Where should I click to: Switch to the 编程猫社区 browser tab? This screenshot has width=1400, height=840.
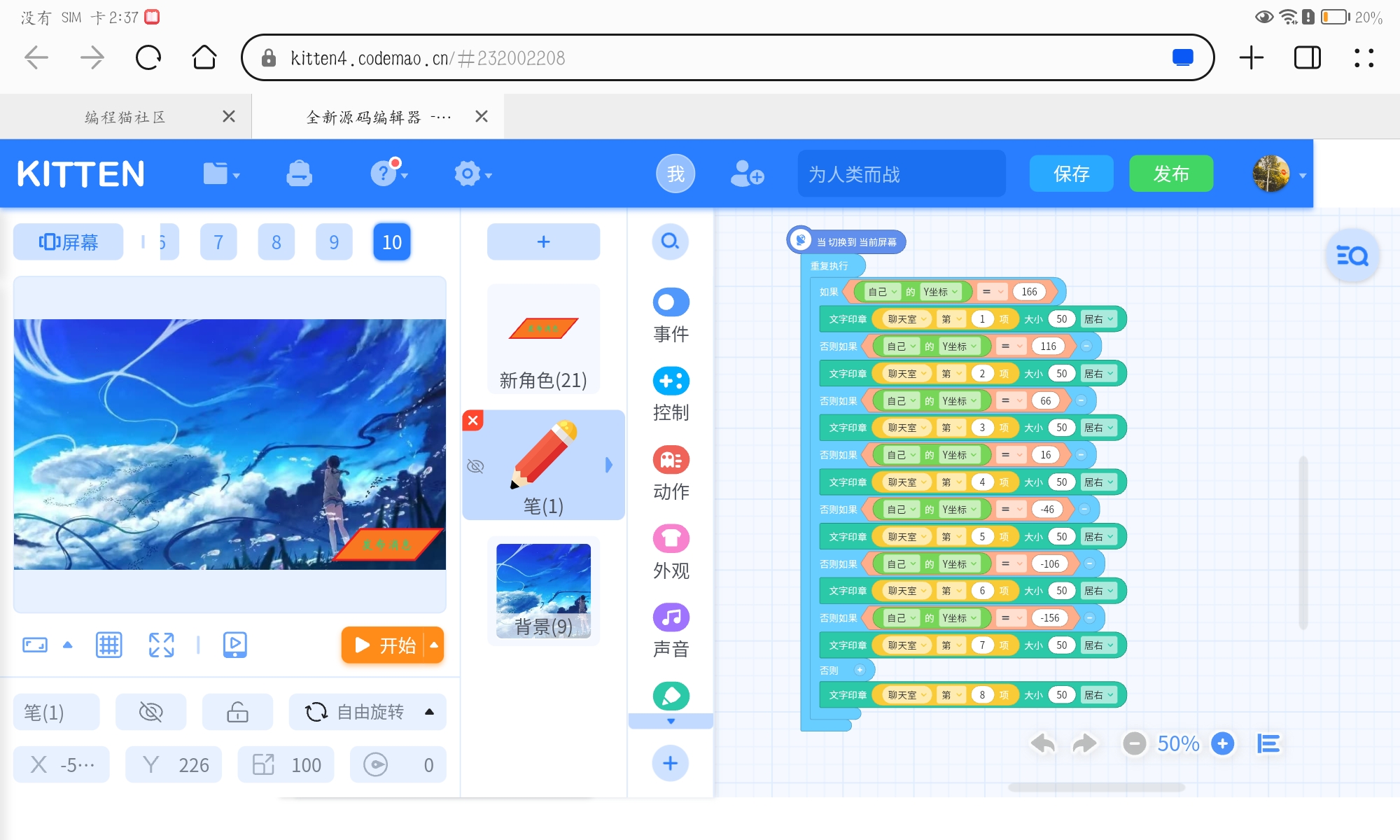125,117
